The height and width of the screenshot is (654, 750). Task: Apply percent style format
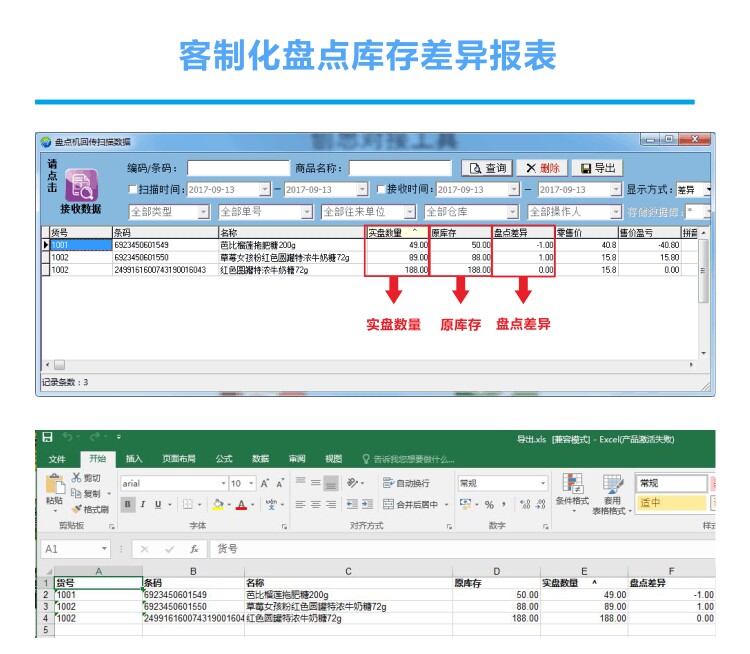(x=489, y=504)
